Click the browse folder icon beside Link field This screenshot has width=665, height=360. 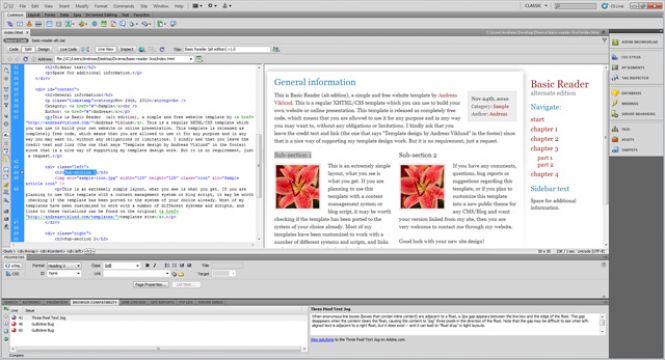pos(181,274)
